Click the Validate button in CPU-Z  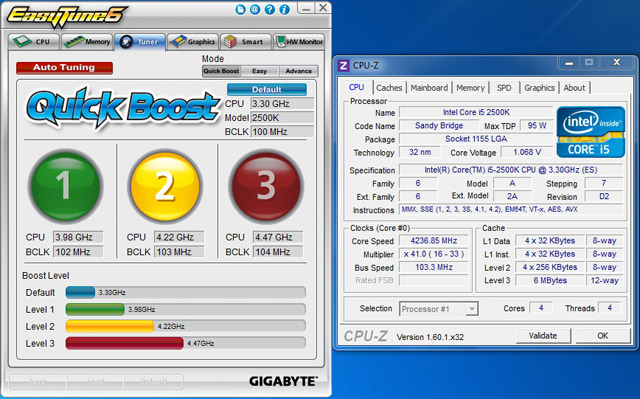543,336
